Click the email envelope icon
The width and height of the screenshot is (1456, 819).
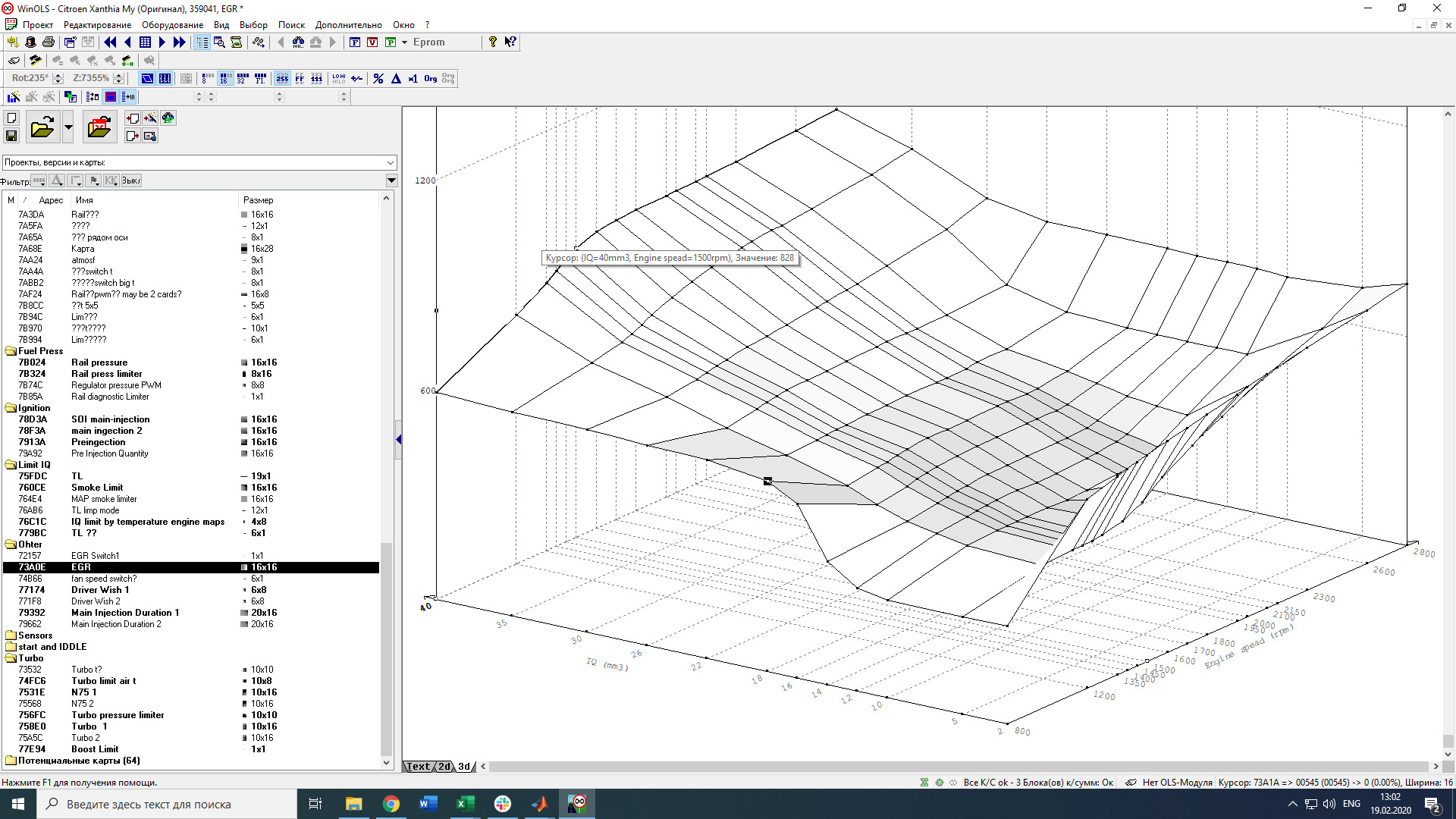pyautogui.click(x=150, y=136)
